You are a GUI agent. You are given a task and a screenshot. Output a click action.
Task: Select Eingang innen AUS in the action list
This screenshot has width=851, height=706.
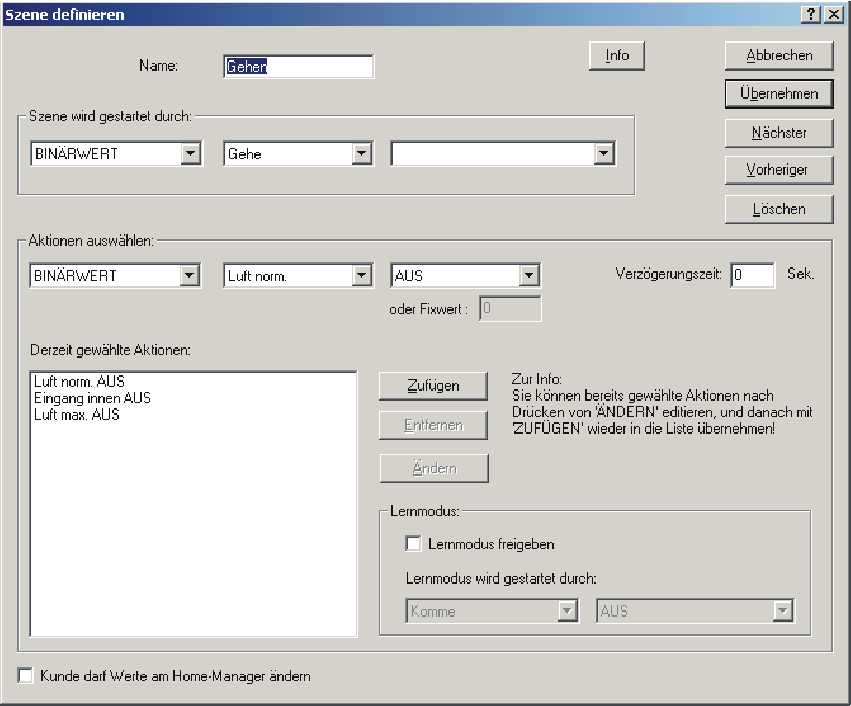pos(92,398)
